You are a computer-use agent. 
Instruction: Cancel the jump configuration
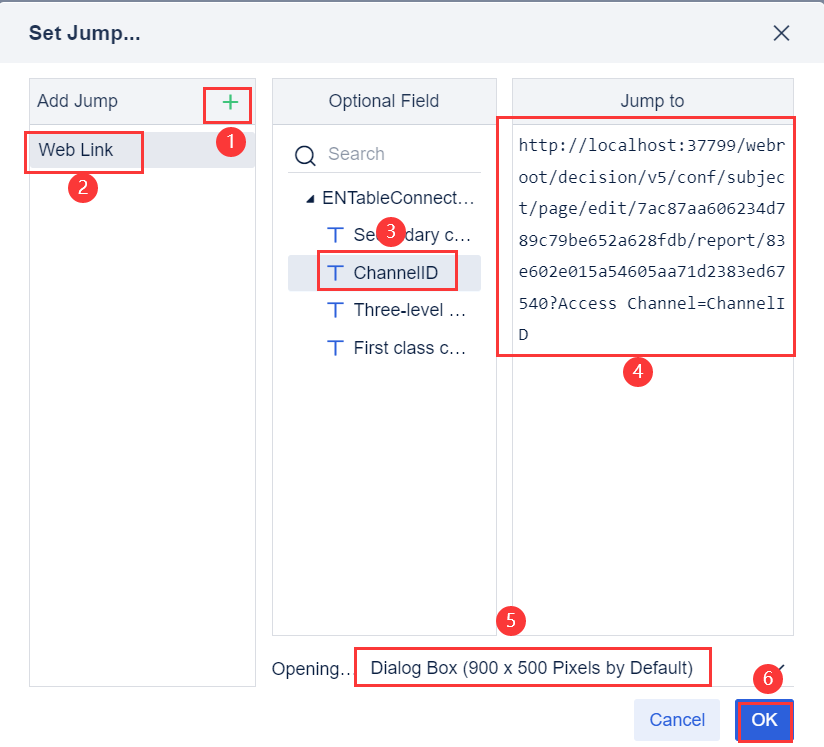[677, 720]
